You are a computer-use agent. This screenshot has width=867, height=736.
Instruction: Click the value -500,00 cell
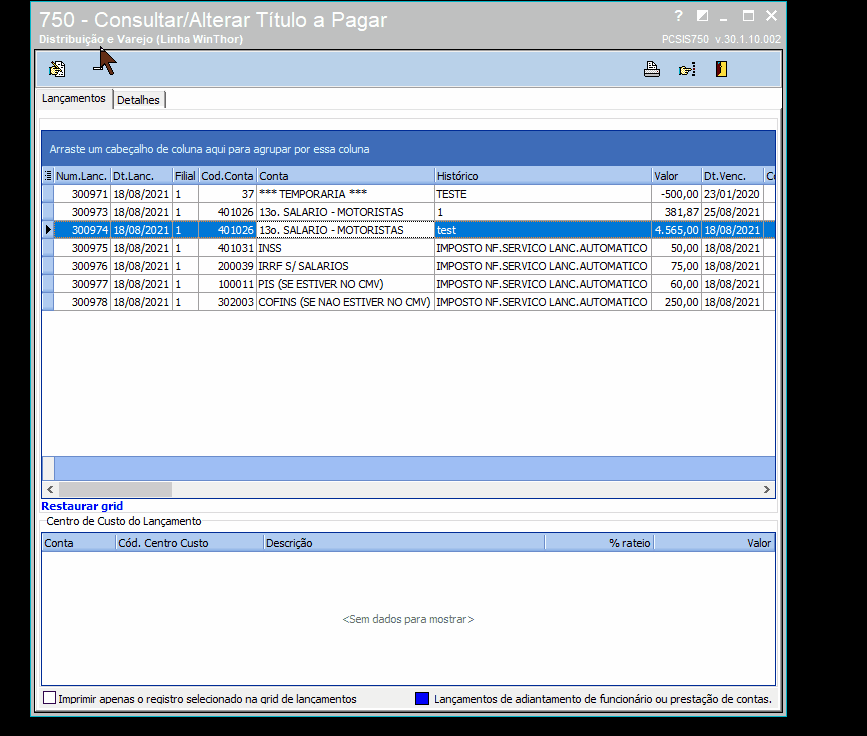[677, 194]
